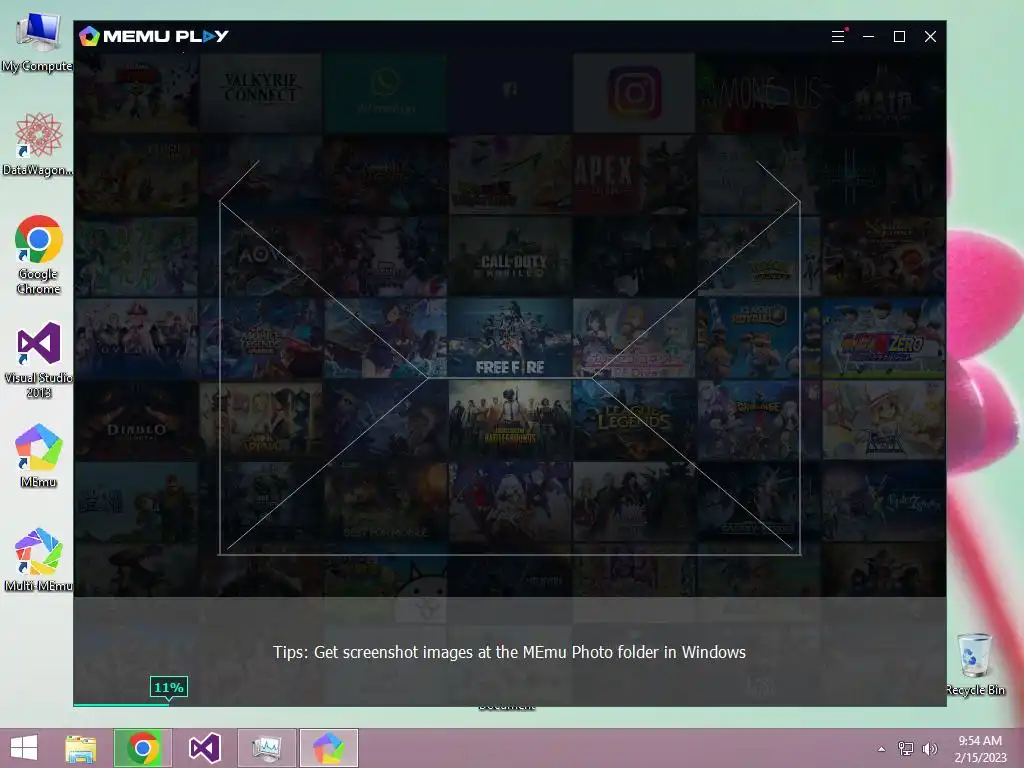
Task: Open volume control tray icon
Action: tap(929, 749)
